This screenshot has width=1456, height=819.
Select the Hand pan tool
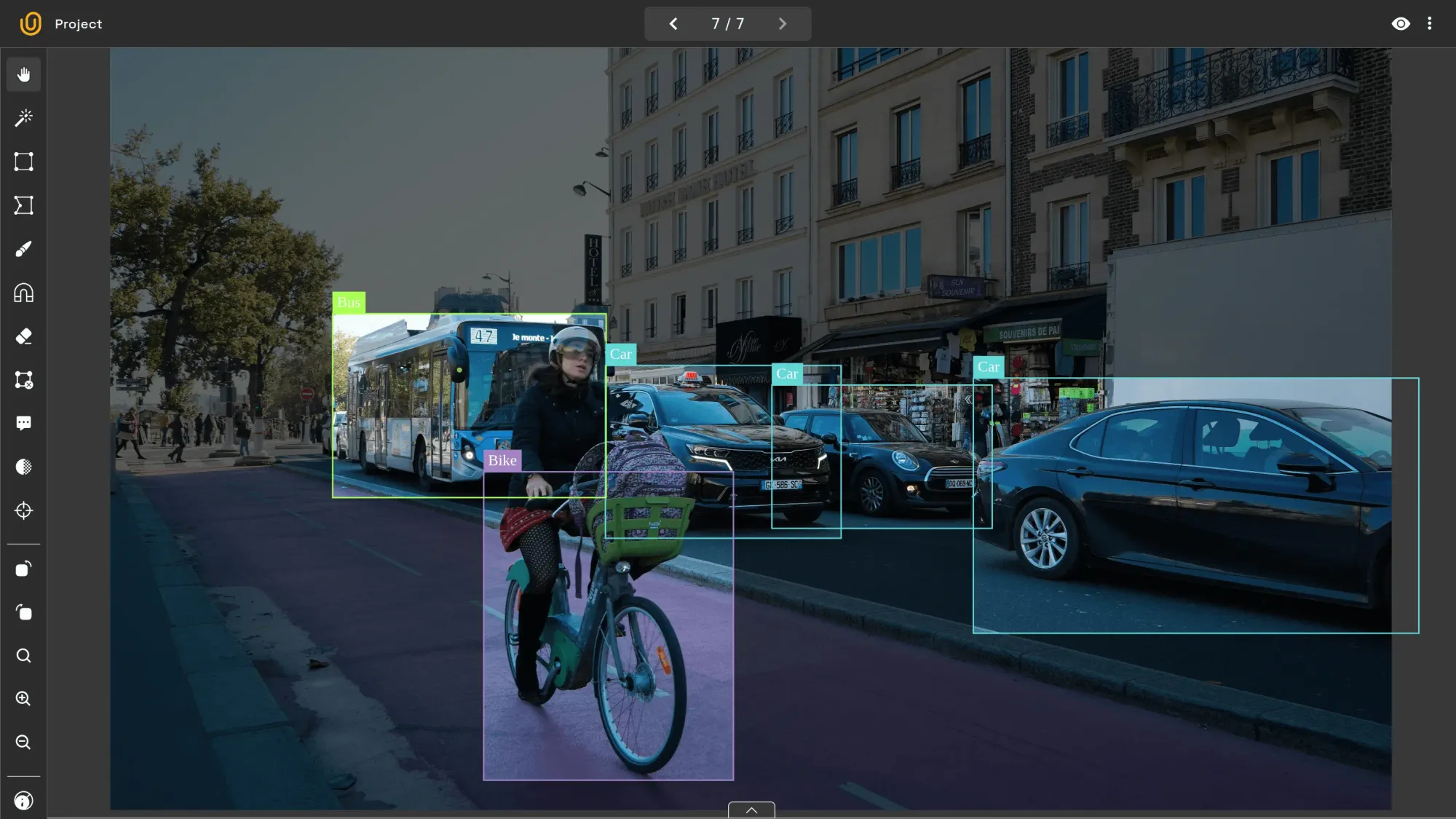pos(23,74)
